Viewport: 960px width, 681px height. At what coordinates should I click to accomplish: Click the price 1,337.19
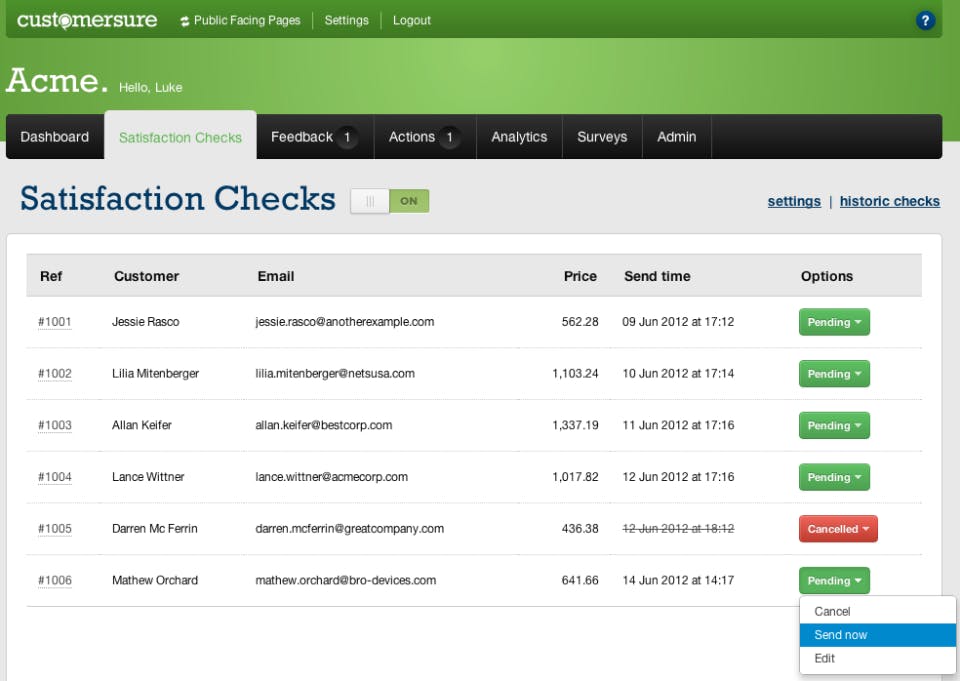pos(575,425)
